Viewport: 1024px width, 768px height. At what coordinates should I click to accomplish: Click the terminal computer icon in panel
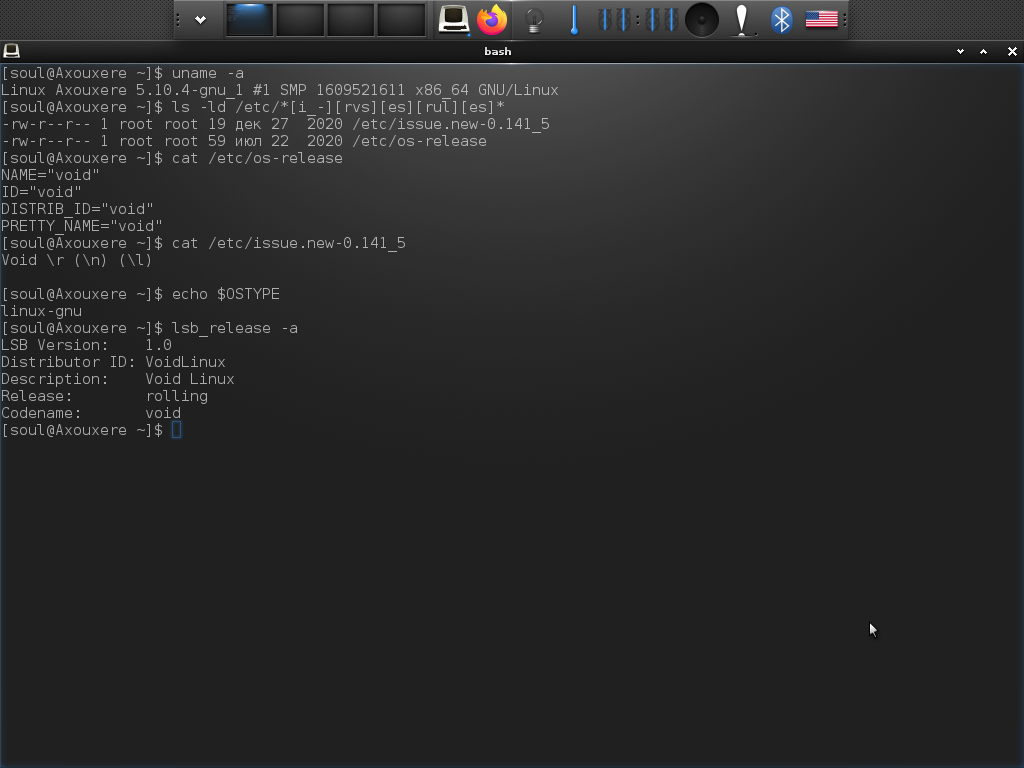(453, 20)
